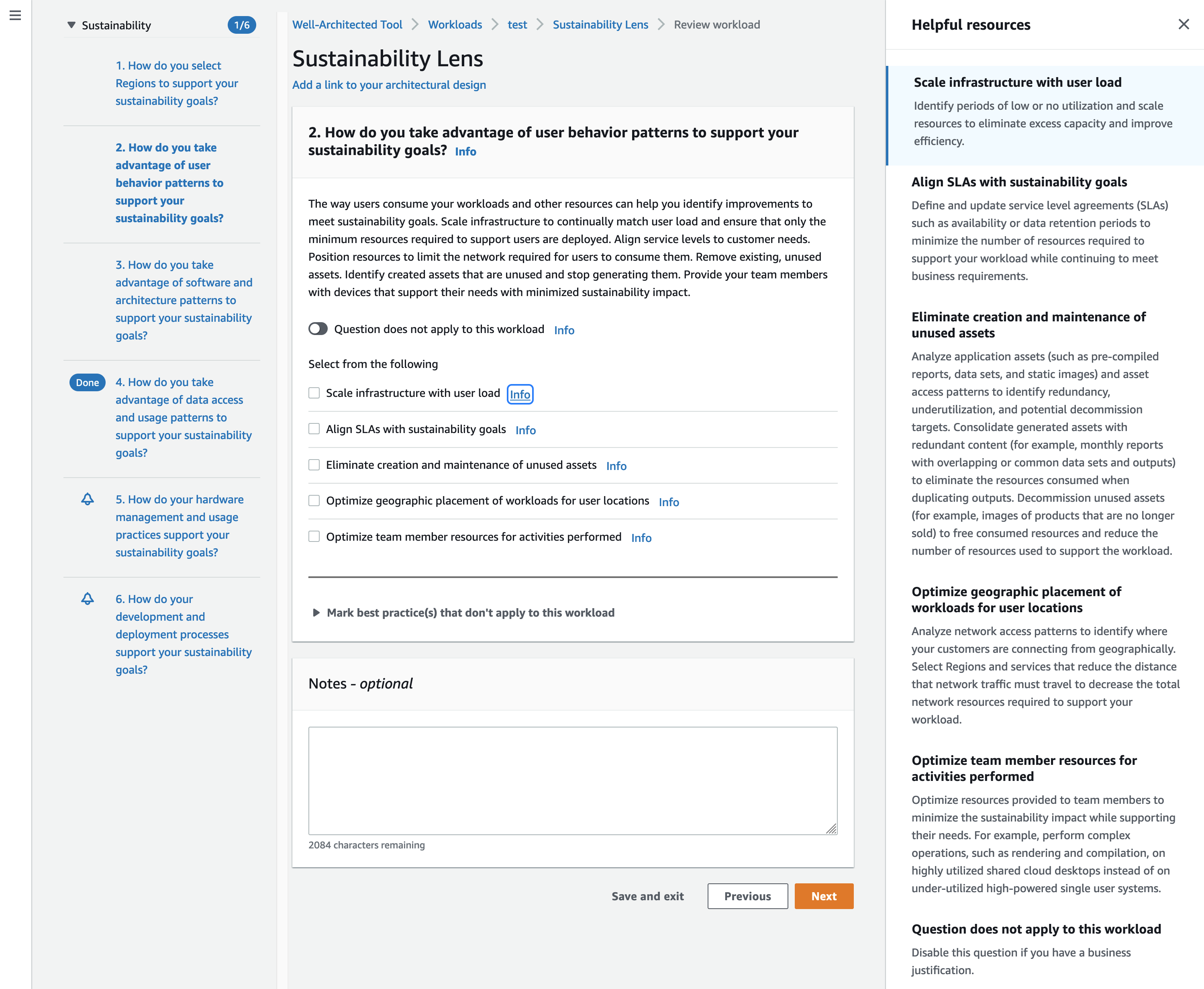1204x989 pixels.
Task: Expand Mark best practice(s) that don't apply
Action: pyautogui.click(x=464, y=613)
